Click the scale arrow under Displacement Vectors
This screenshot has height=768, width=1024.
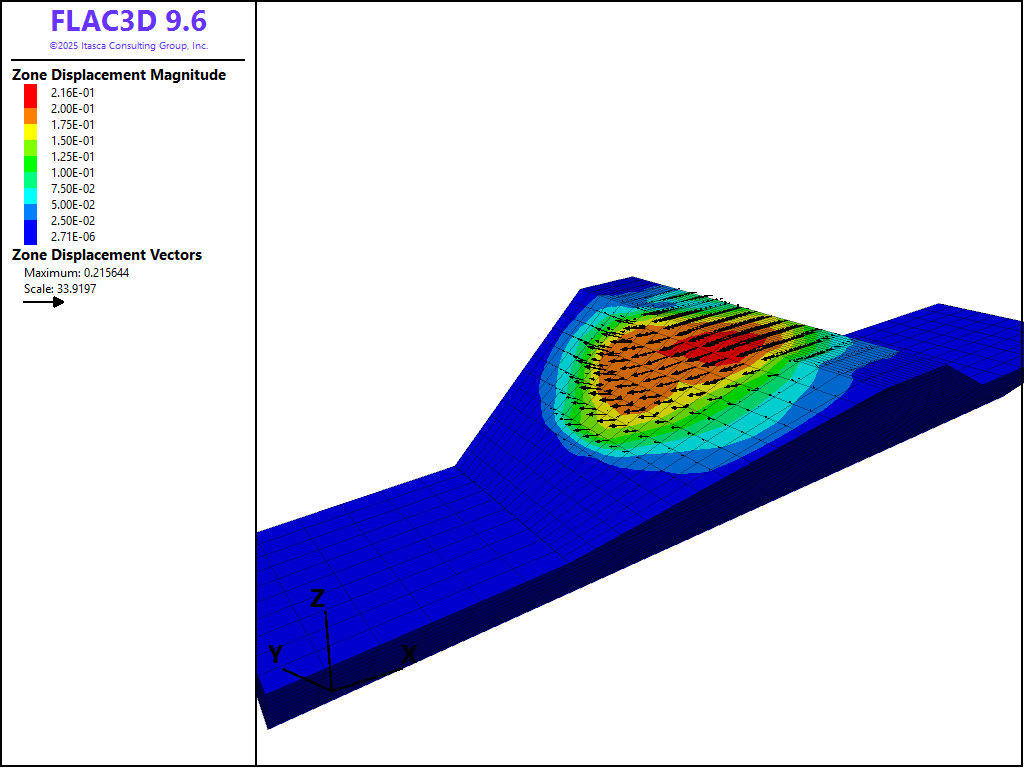pyautogui.click(x=44, y=302)
